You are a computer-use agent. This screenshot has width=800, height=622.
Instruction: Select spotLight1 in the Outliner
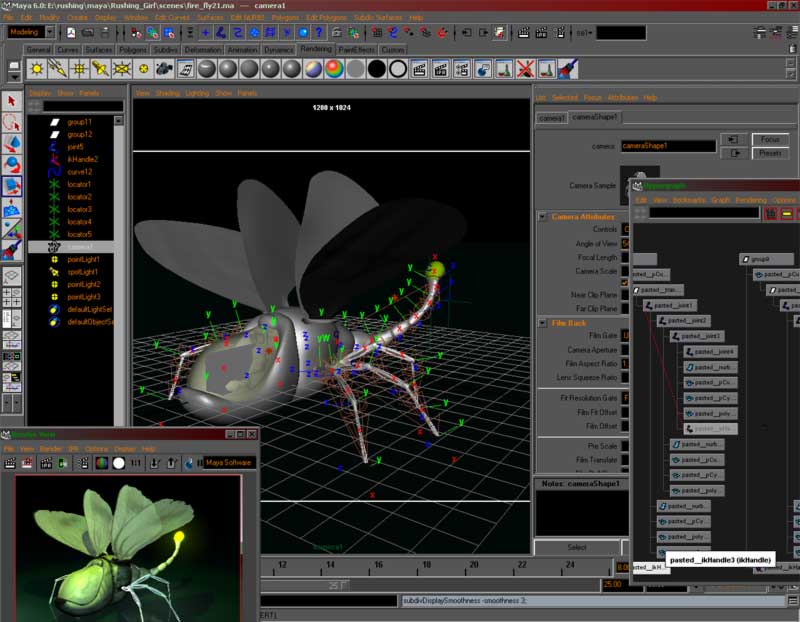(83, 272)
